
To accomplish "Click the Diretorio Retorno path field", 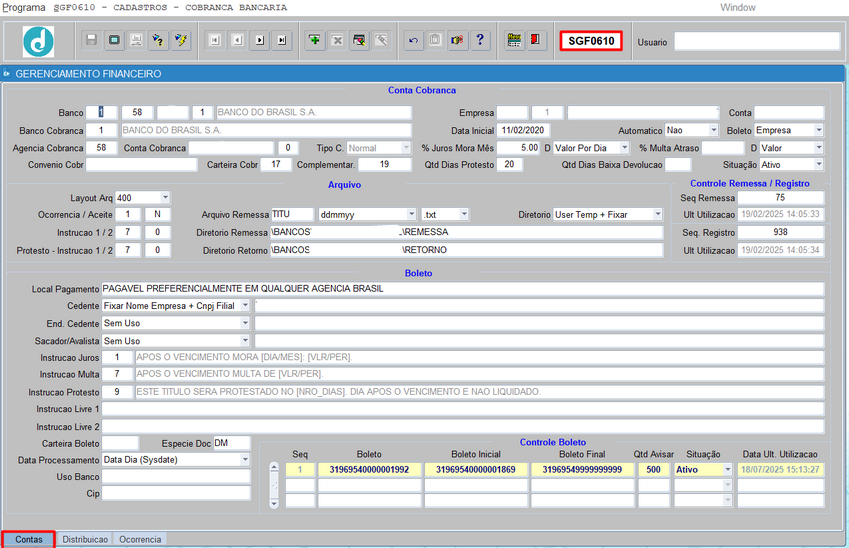I will coord(467,250).
